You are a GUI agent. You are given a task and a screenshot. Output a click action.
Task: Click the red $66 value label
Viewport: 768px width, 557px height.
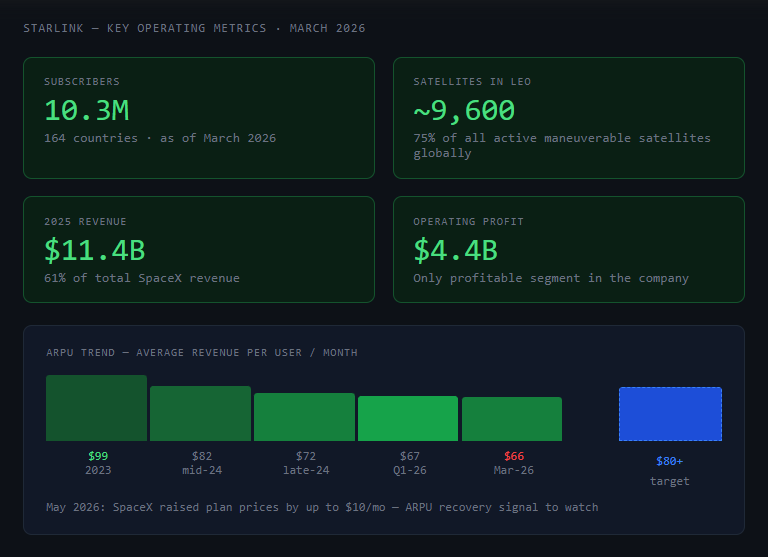point(514,456)
